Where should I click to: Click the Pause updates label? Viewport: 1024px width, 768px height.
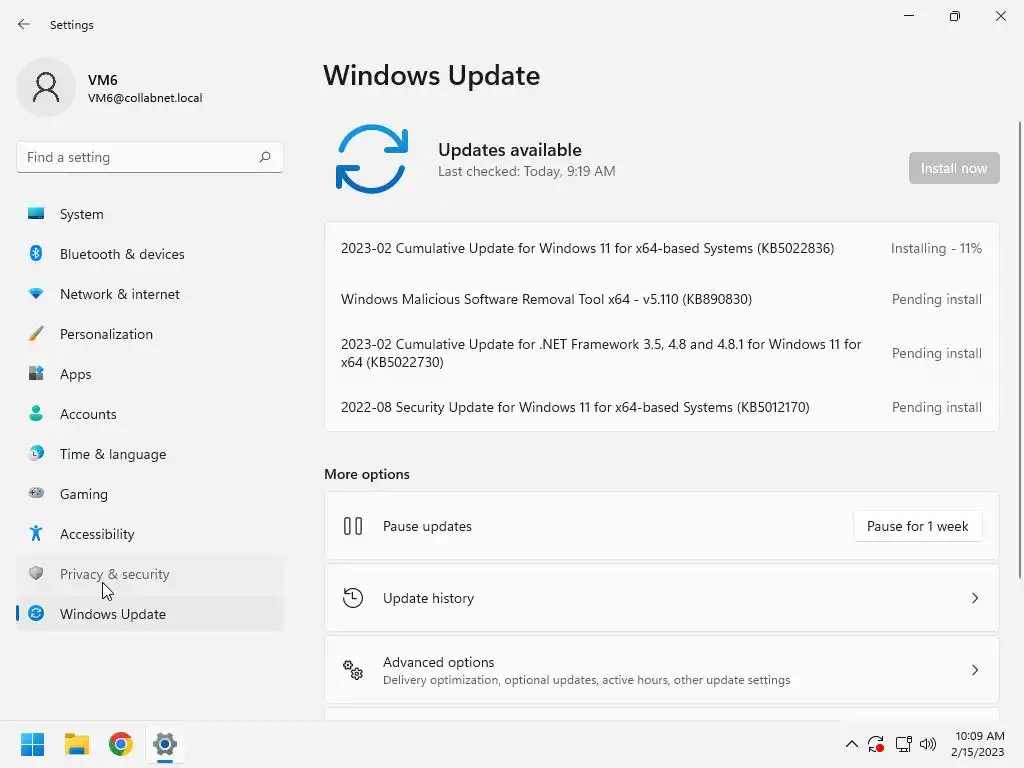pos(427,526)
